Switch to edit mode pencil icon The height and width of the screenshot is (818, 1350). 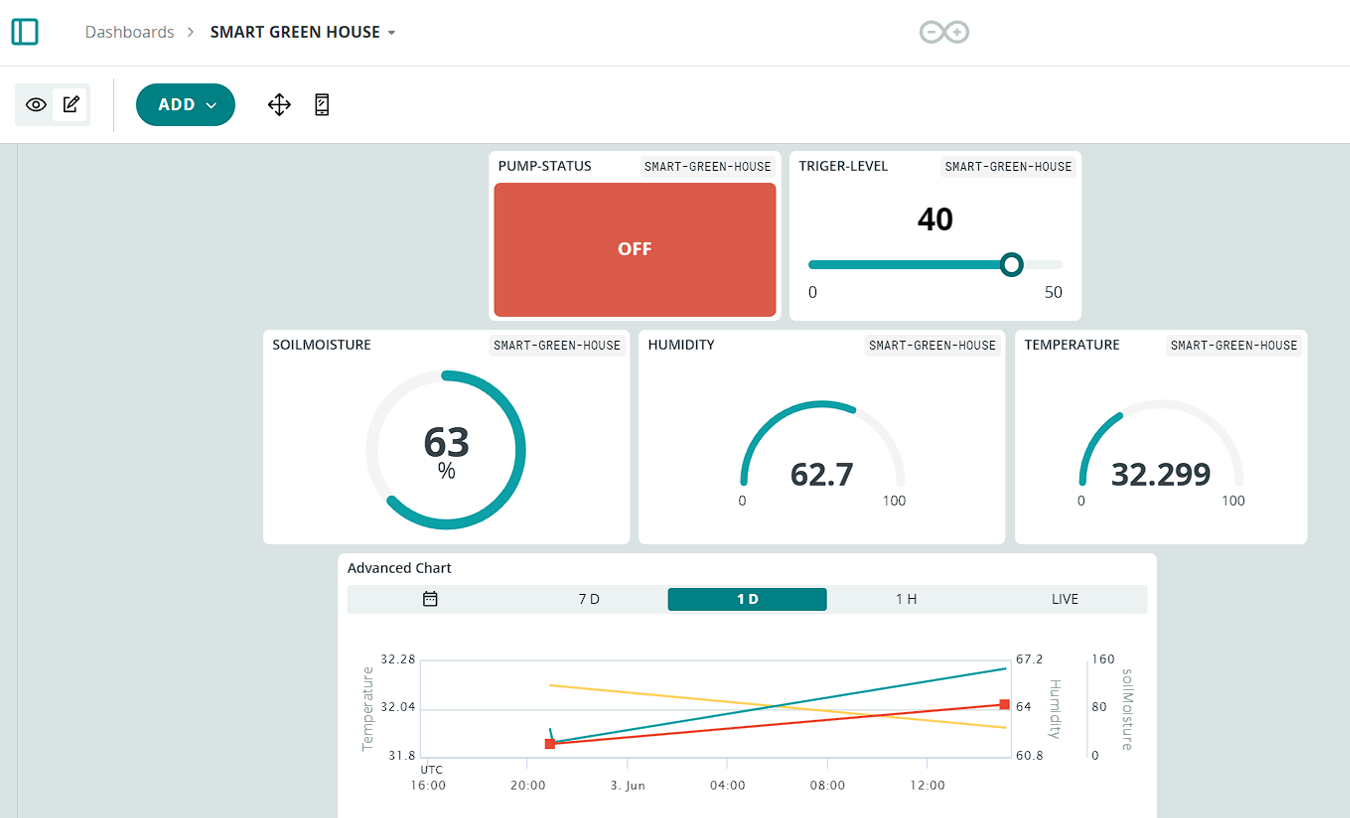click(x=71, y=104)
